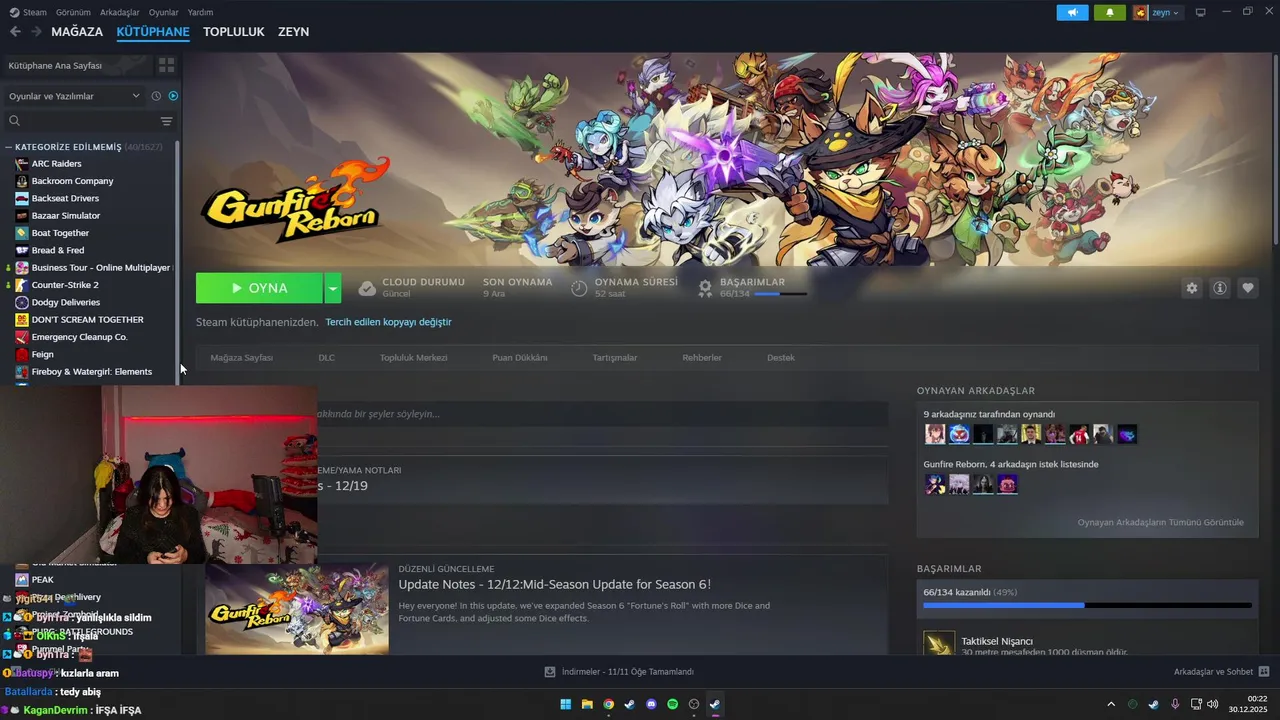
Task: Select the KÜTÜPHANE tab
Action: tap(153, 32)
